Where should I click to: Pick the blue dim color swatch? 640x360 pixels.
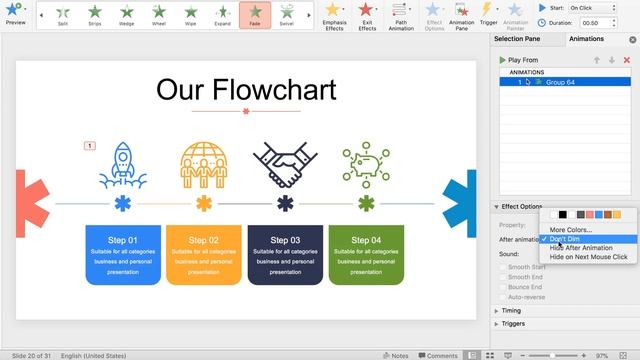[x=598, y=214]
